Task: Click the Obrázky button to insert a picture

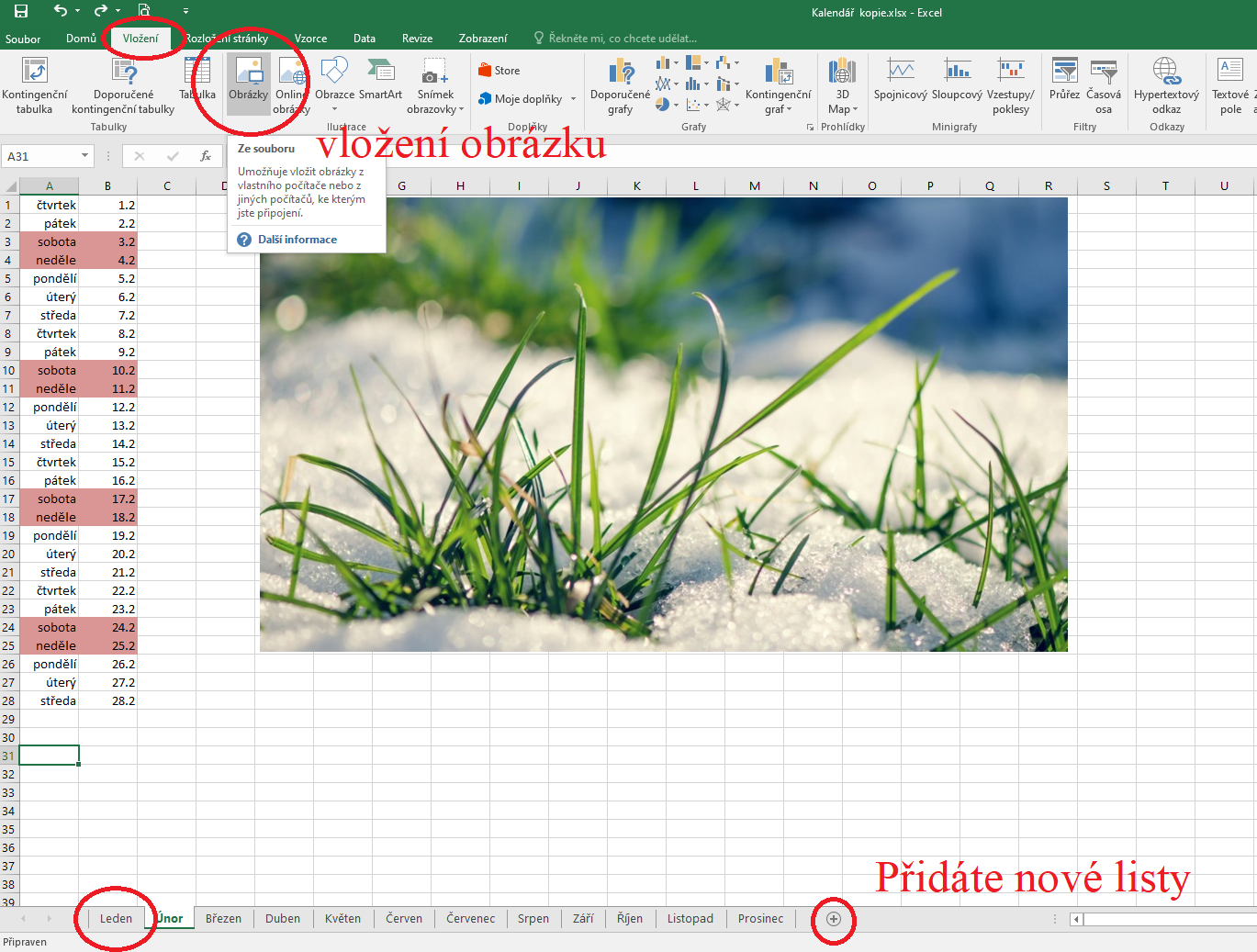Action: point(248,81)
